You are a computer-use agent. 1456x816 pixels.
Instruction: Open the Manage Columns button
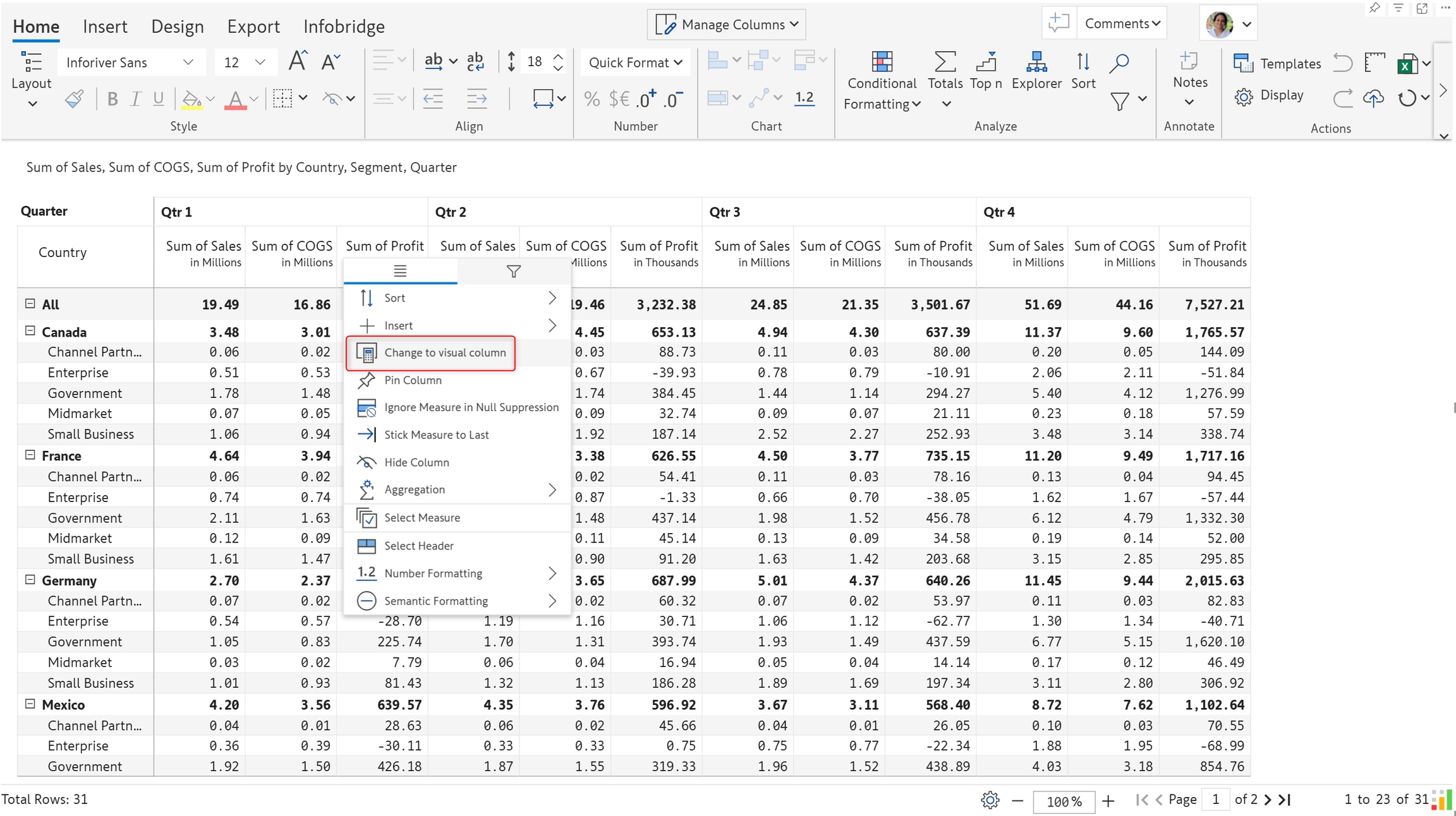[x=727, y=25]
